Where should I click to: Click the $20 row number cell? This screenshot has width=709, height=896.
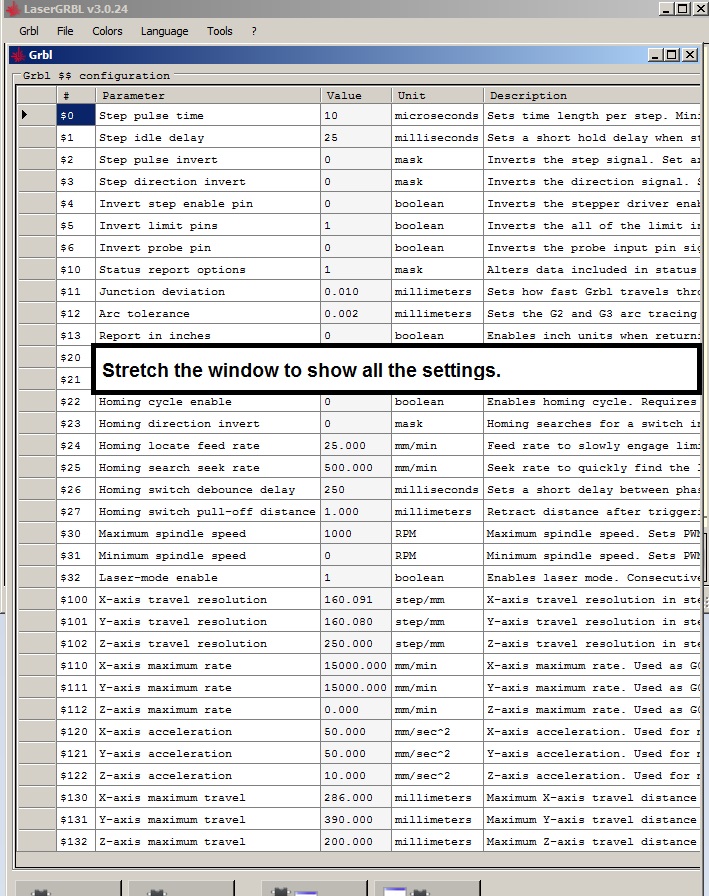coord(74,358)
